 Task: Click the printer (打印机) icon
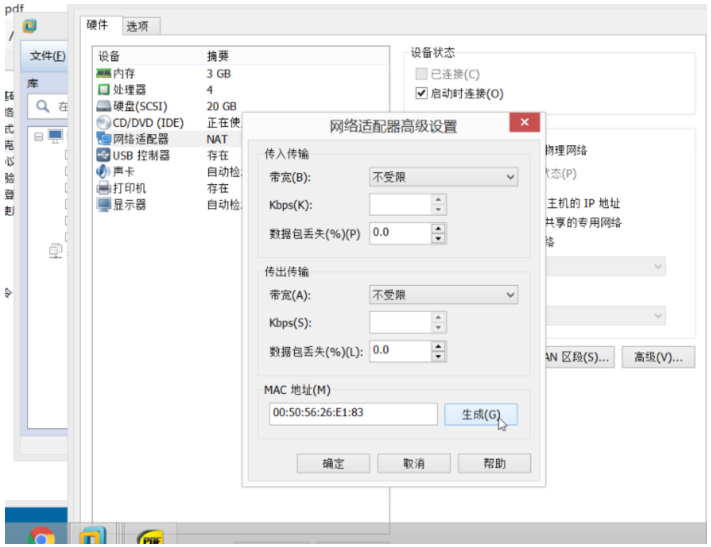tap(103, 188)
